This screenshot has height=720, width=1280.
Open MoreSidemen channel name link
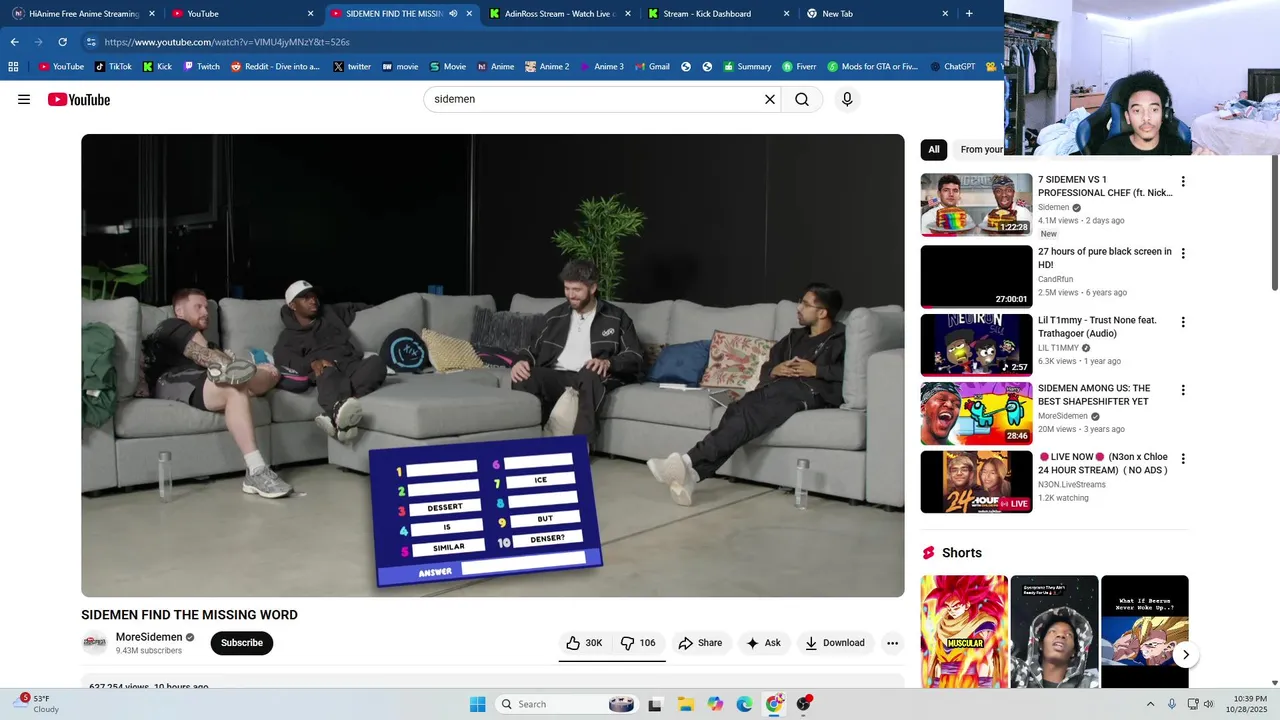149,637
